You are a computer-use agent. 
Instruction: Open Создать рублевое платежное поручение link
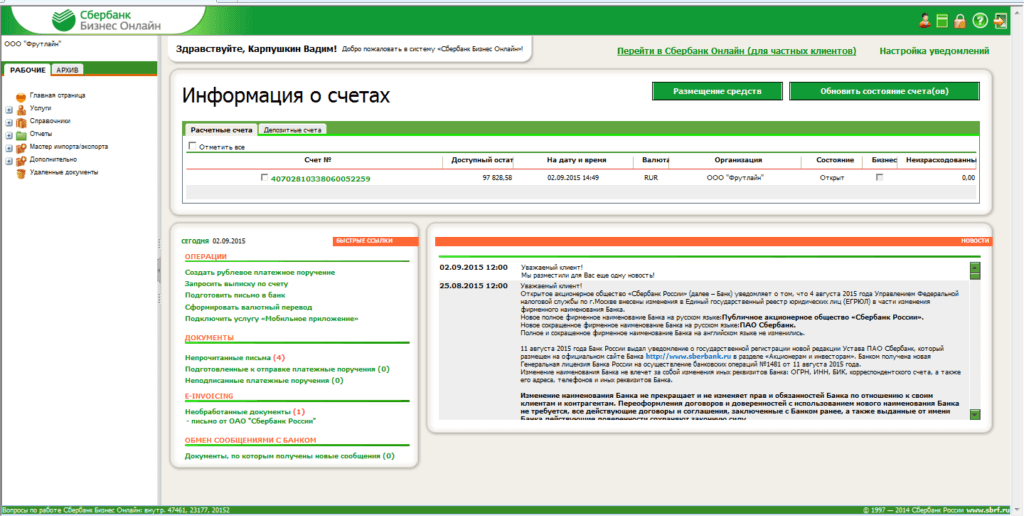point(259,272)
